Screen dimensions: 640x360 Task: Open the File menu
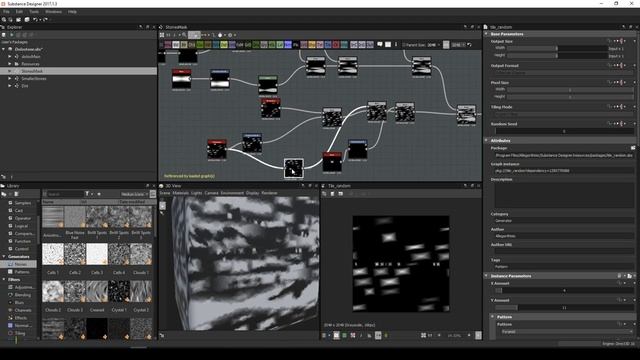[x=6, y=12]
